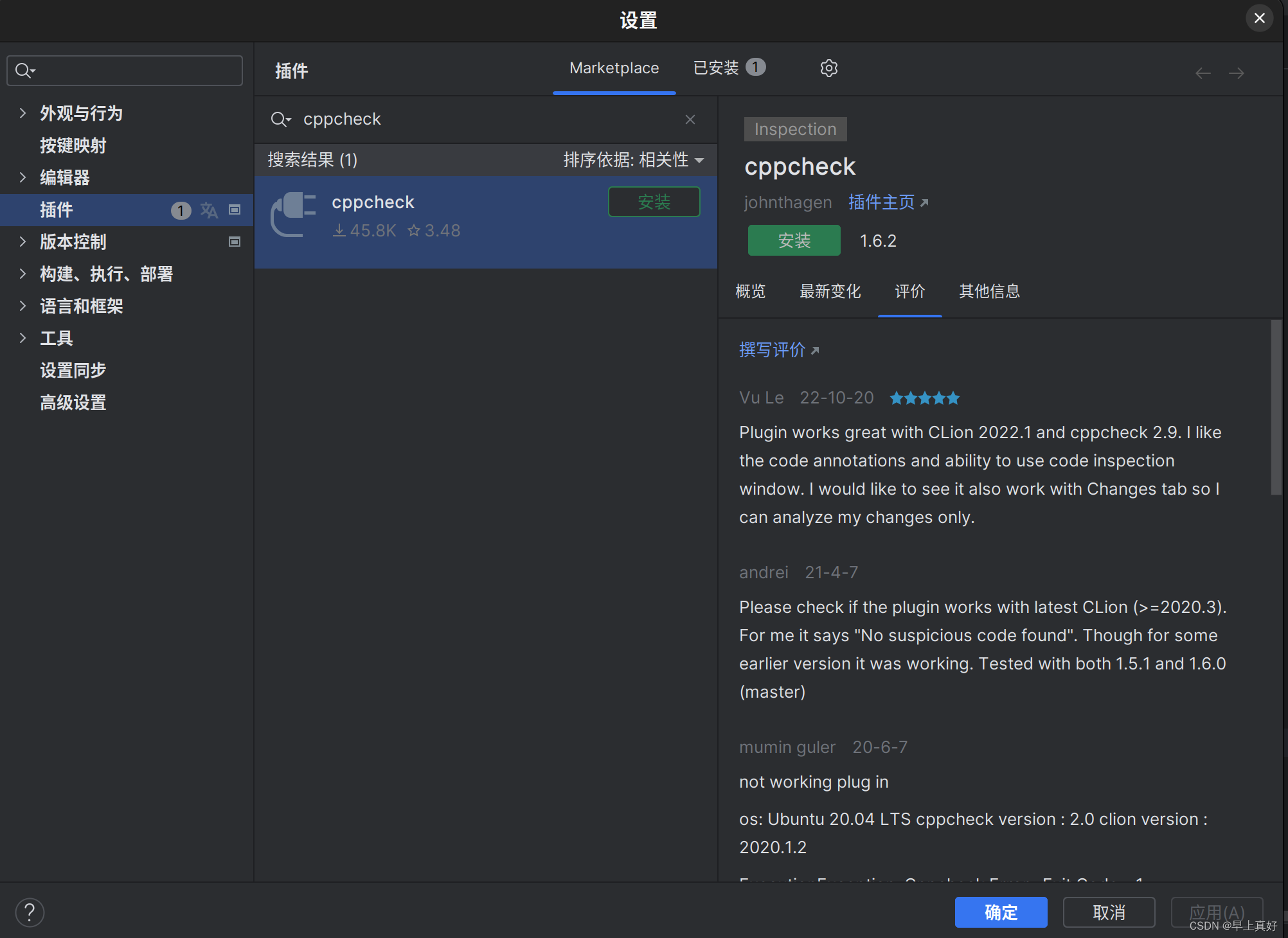Click reviewer name mumin guler
The width and height of the screenshot is (1288, 938).
(787, 748)
